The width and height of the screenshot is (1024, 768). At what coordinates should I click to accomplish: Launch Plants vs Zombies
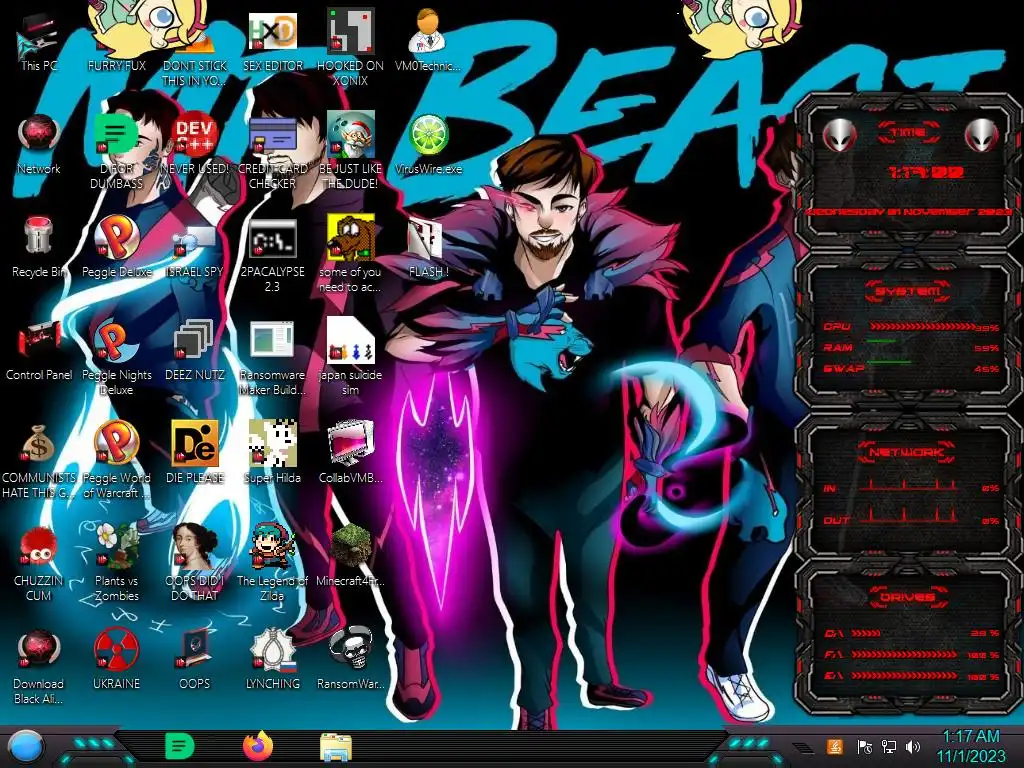tap(116, 562)
